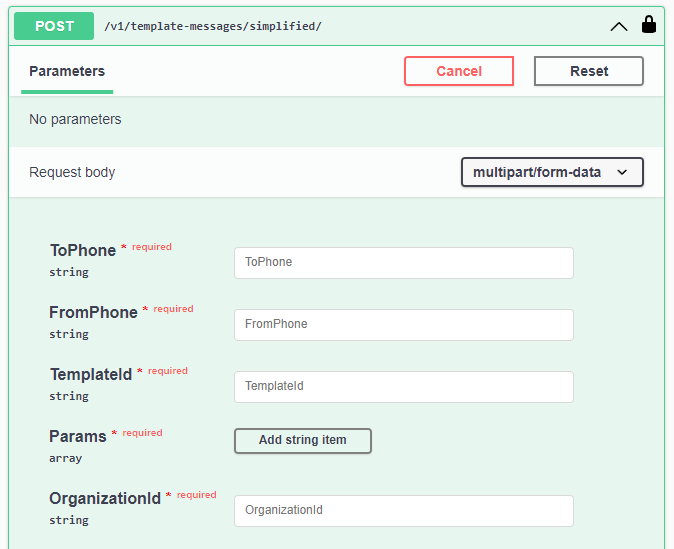Click the ToPhone field label
674x549 pixels.
[x=83, y=250]
